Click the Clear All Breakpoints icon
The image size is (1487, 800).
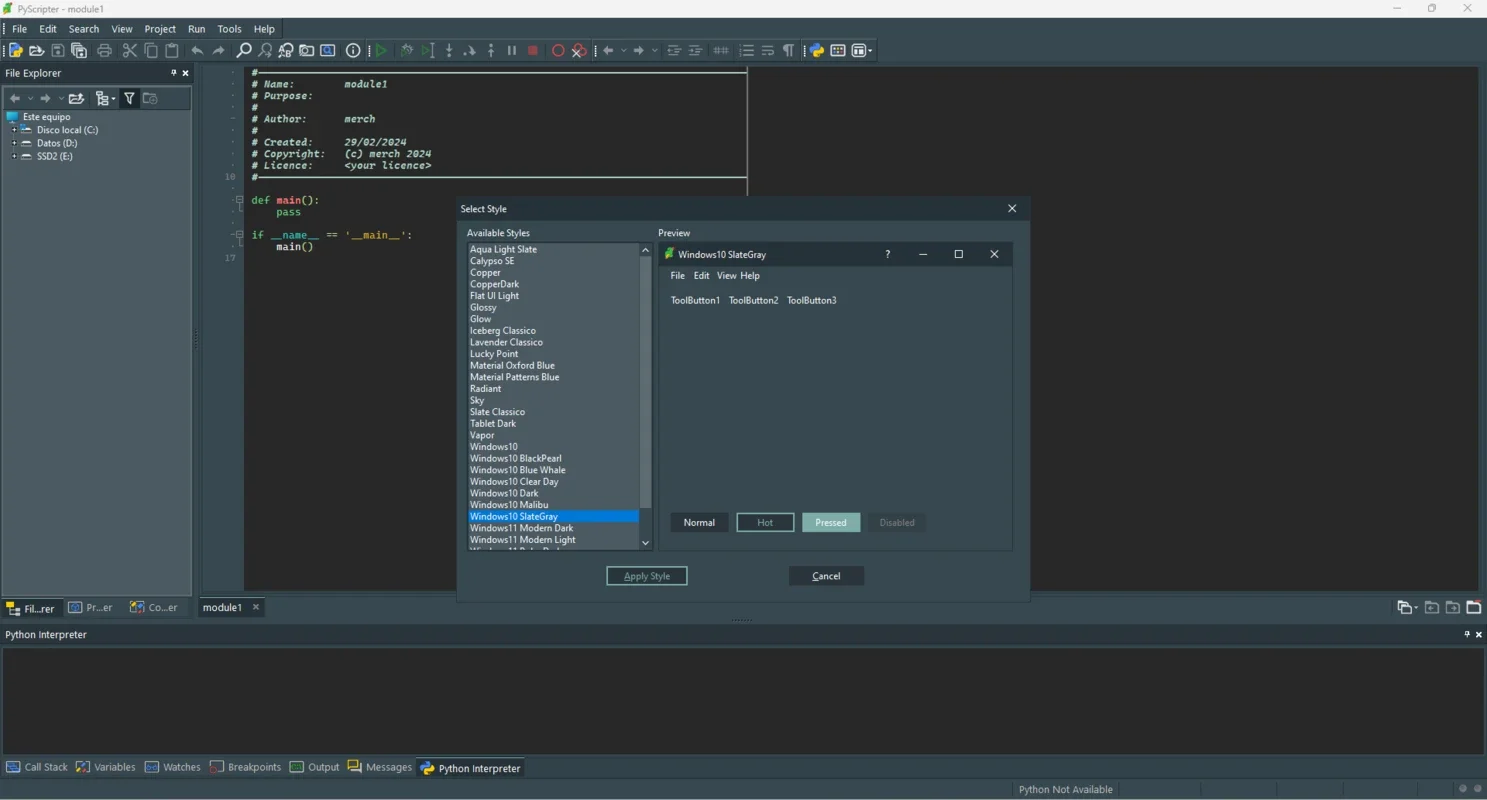tap(579, 51)
